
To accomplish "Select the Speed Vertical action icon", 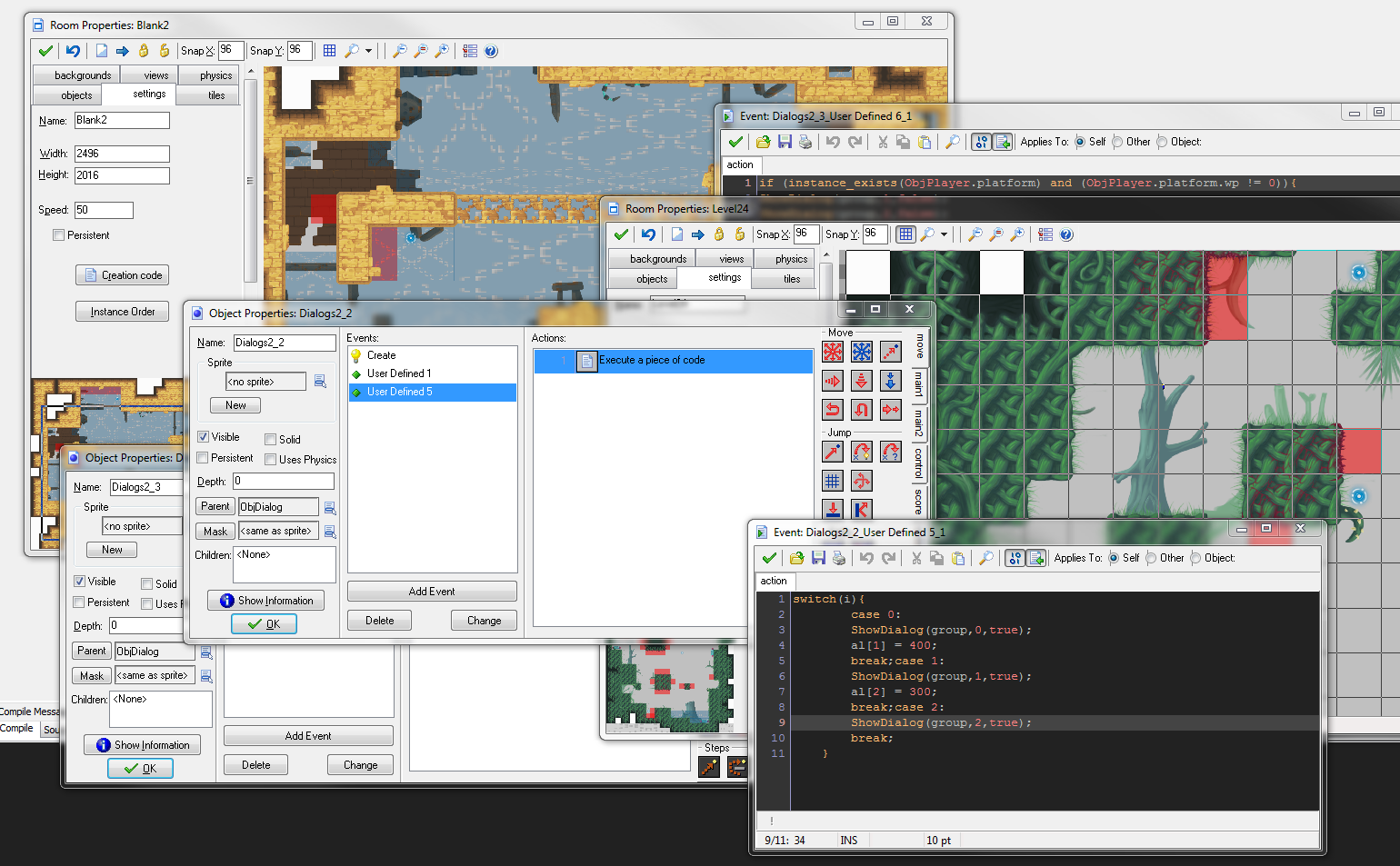I will pos(862,381).
